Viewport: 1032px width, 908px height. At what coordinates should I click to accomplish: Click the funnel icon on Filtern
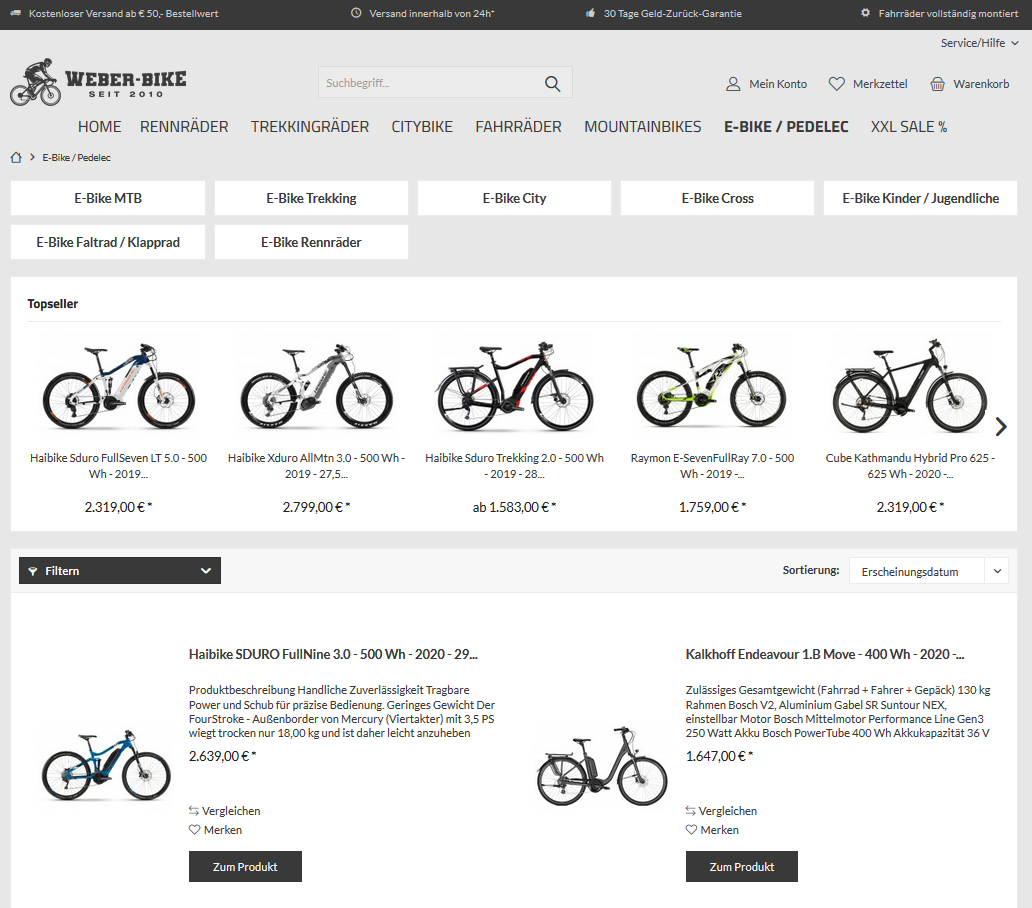(x=33, y=571)
